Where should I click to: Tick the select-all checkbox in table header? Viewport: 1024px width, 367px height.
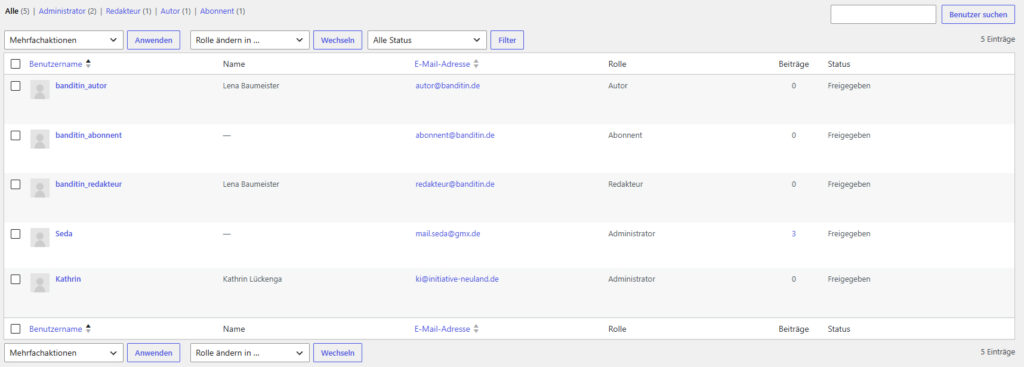(16, 64)
